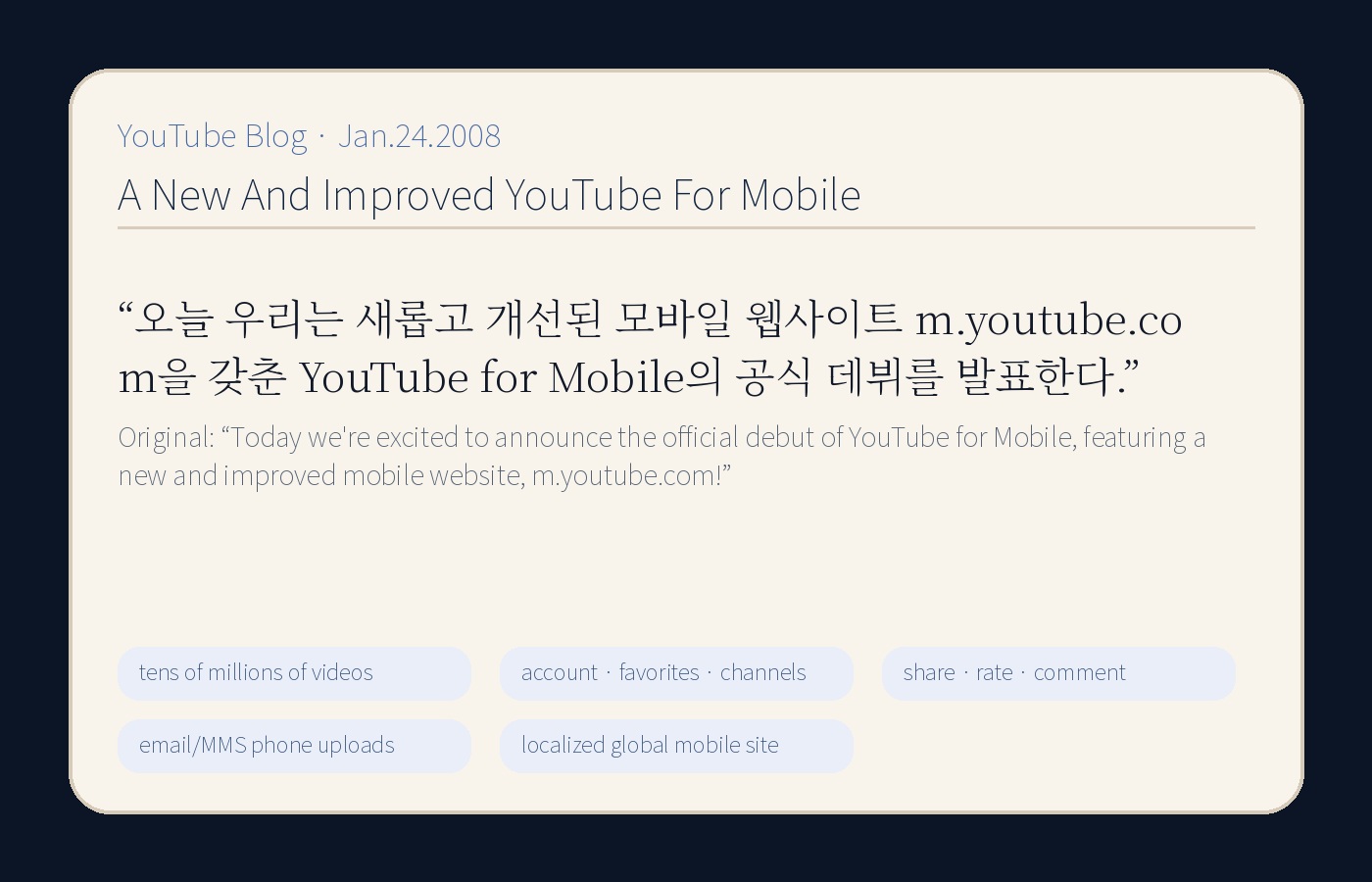Image resolution: width=1372 pixels, height=882 pixels.
Task: Click the headline 'A New And Improved YouTube For Mobile'
Action: click(489, 194)
